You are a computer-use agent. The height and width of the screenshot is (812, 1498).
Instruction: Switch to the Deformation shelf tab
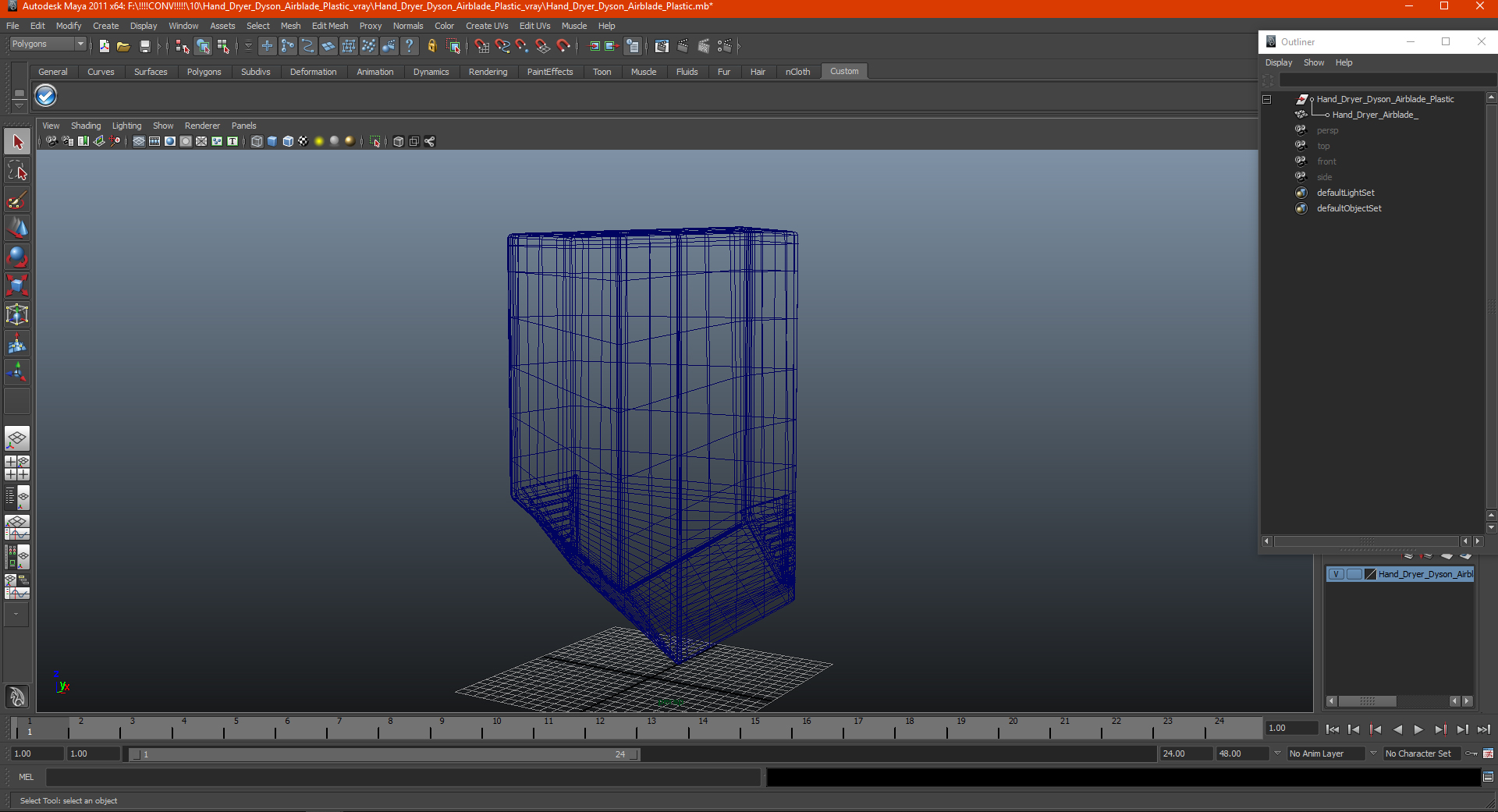click(x=313, y=72)
